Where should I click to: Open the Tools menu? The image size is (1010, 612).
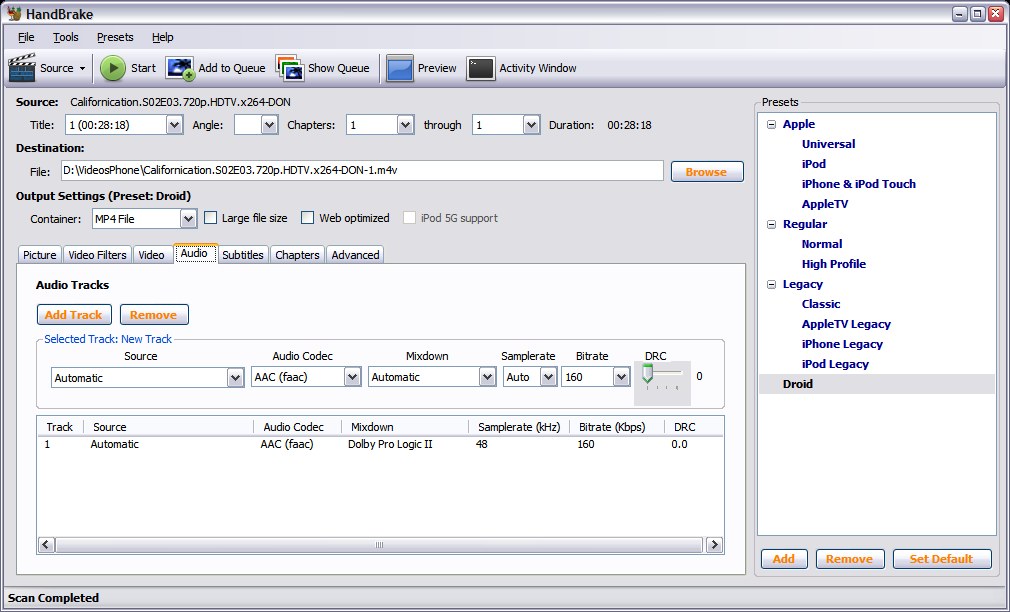[66, 37]
